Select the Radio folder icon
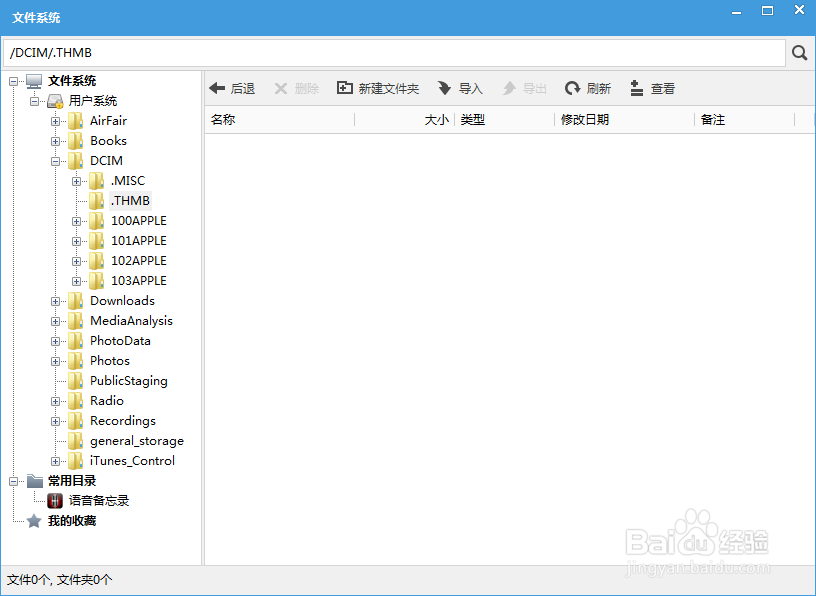Screen dimensions: 816x596 tap(75, 401)
